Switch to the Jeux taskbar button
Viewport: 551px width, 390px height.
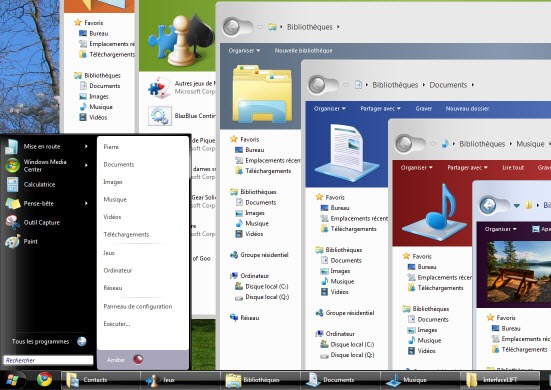180,380
